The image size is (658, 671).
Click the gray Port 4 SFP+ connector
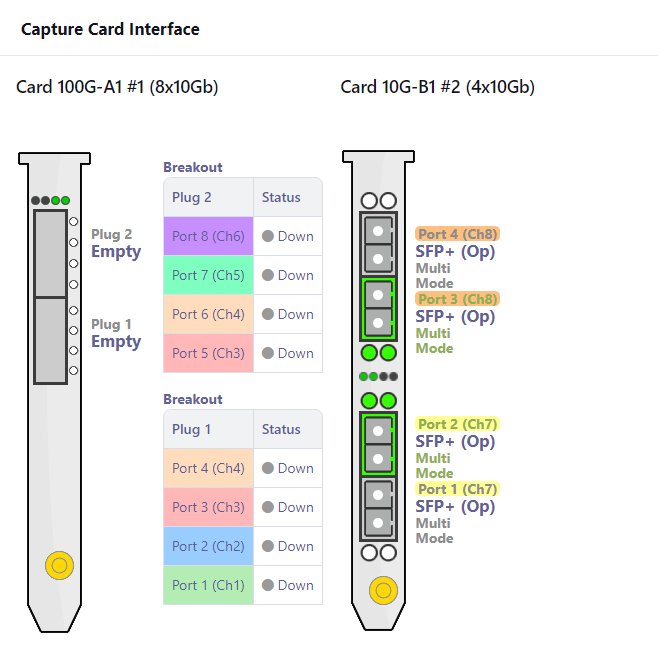coord(378,244)
